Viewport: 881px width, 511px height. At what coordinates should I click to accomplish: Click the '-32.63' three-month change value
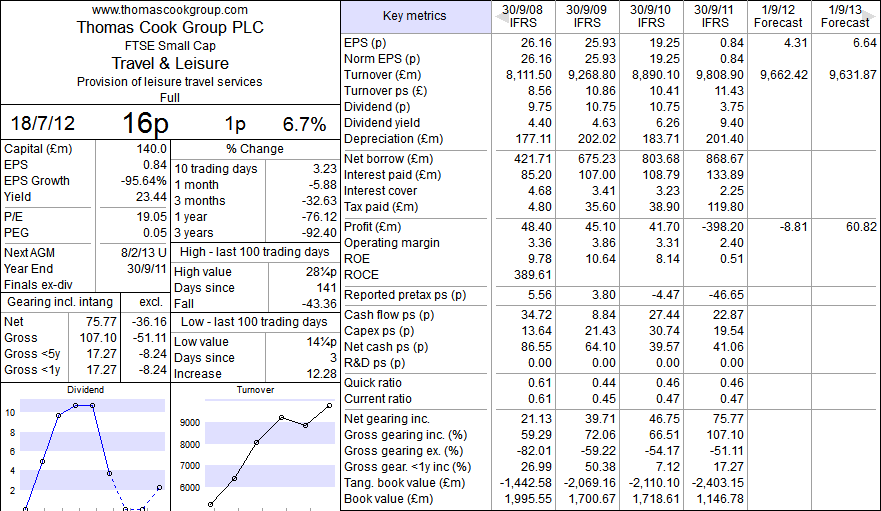click(x=319, y=201)
